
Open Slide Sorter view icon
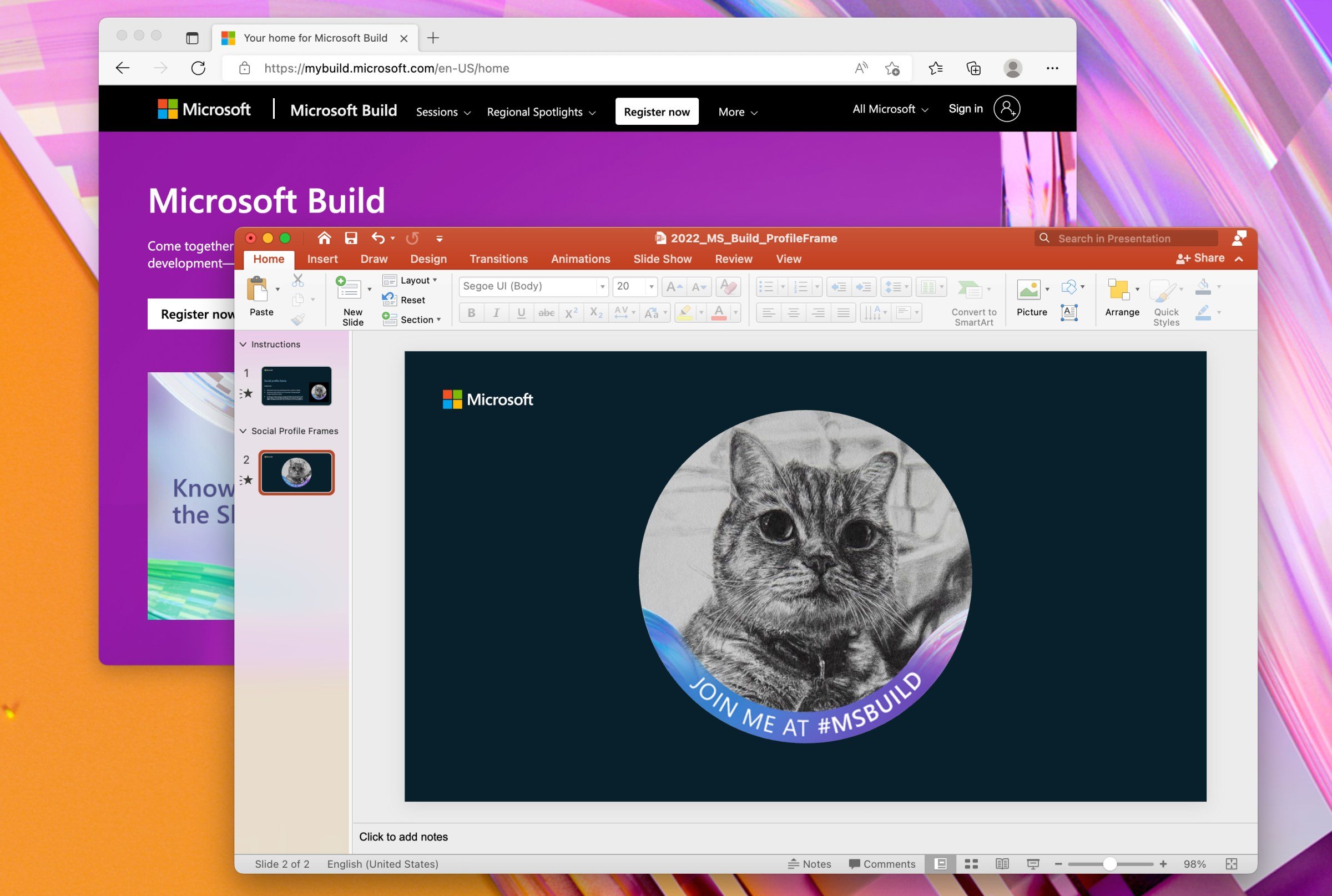pyautogui.click(x=971, y=864)
